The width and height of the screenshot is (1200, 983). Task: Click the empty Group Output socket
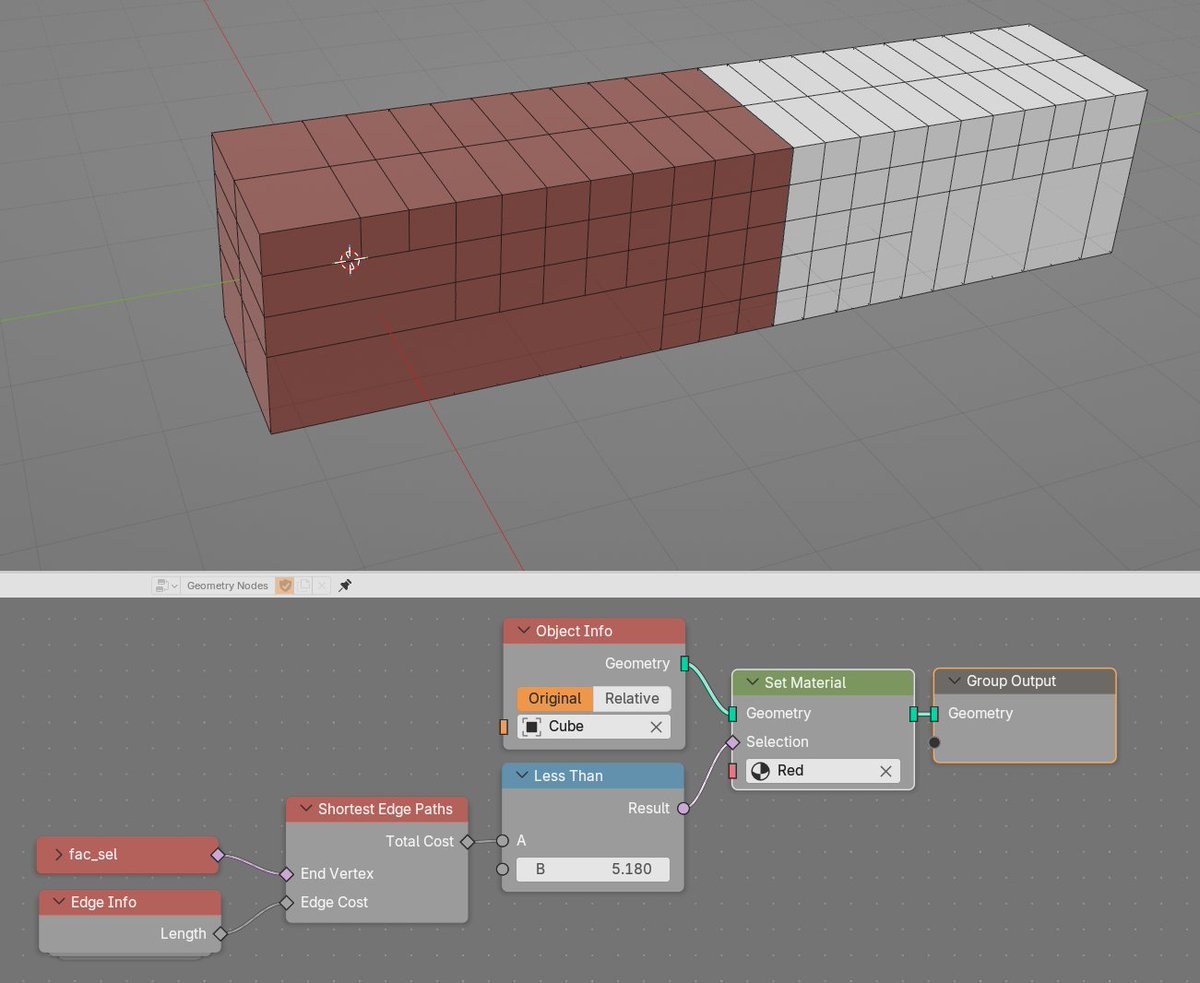(x=934, y=742)
